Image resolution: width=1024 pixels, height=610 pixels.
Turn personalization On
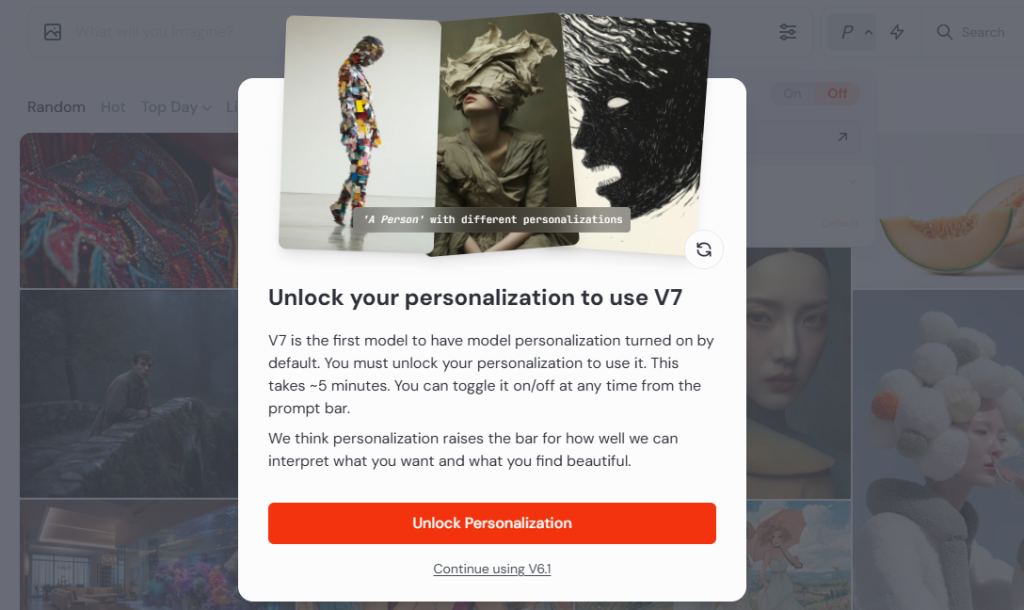click(792, 93)
